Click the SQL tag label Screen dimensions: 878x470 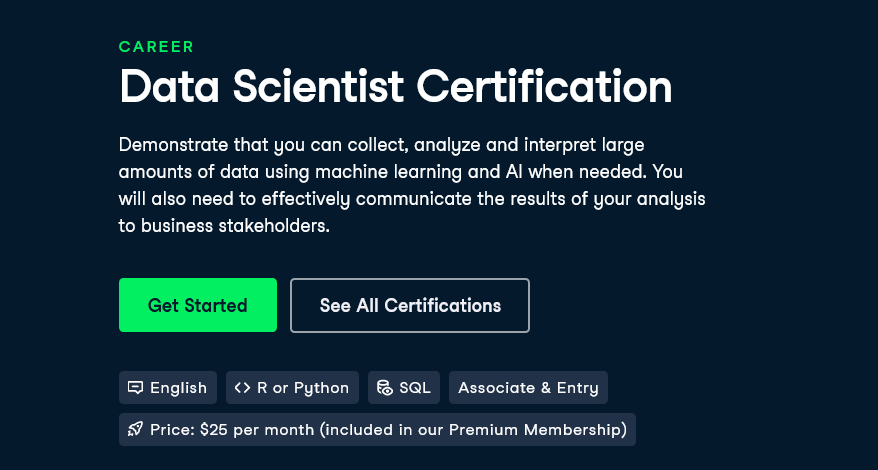tap(415, 388)
